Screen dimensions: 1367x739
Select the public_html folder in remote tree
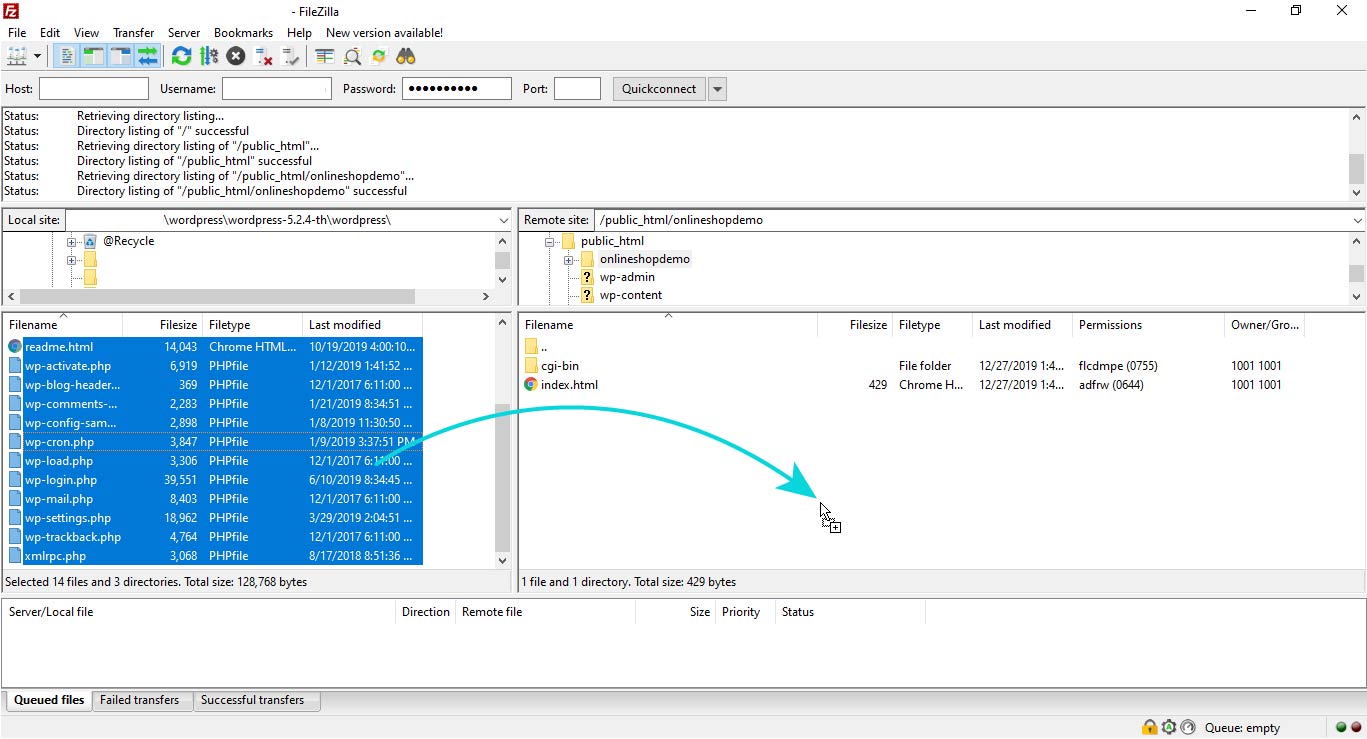612,241
